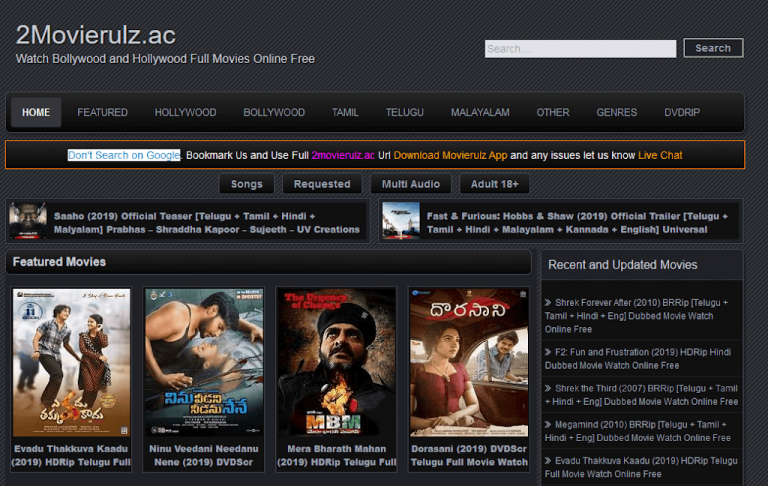Screen dimensions: 768x486
Task: Click the Ninu Veedani Needanu Nene poster
Action: pos(204,363)
